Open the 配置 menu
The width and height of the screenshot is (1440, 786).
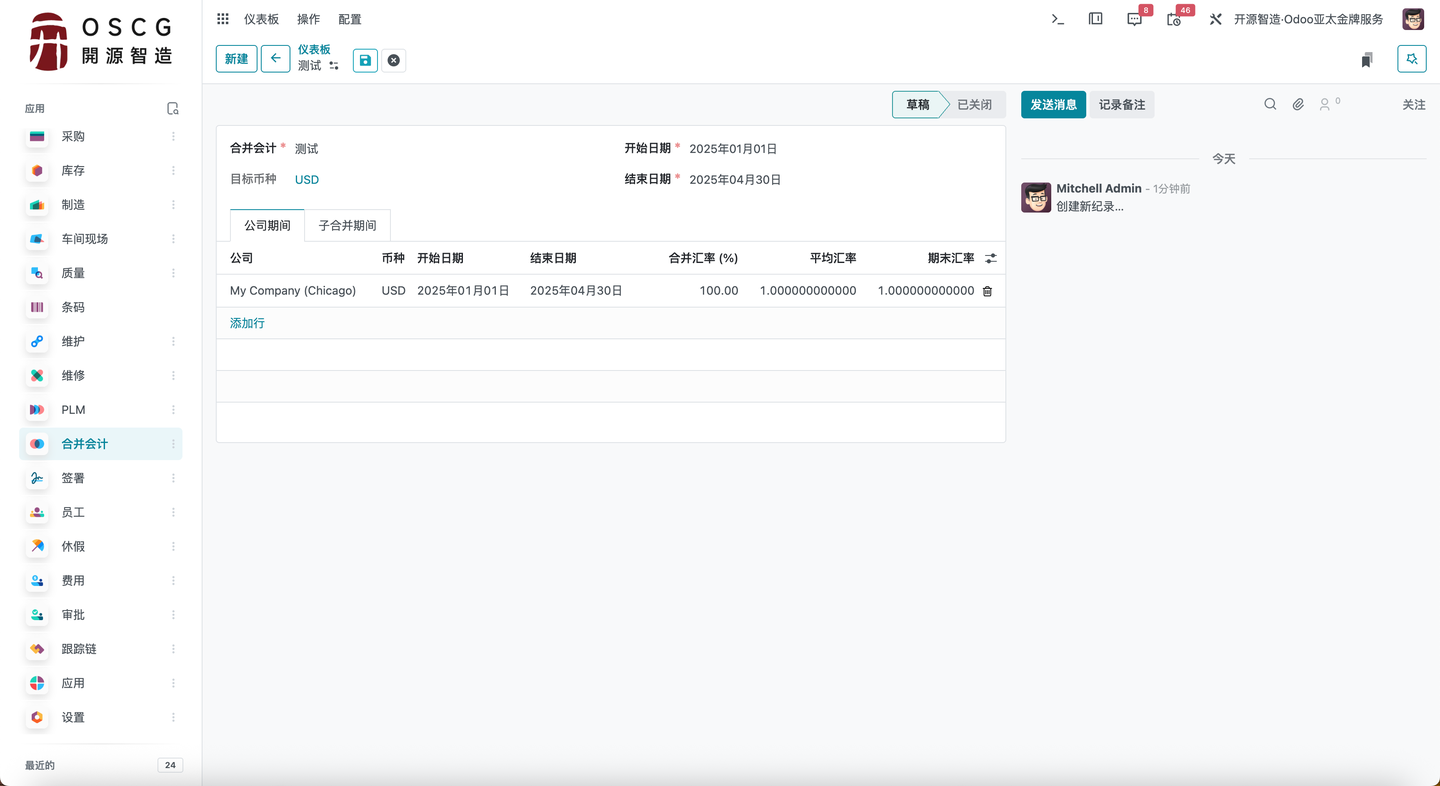[x=349, y=18]
